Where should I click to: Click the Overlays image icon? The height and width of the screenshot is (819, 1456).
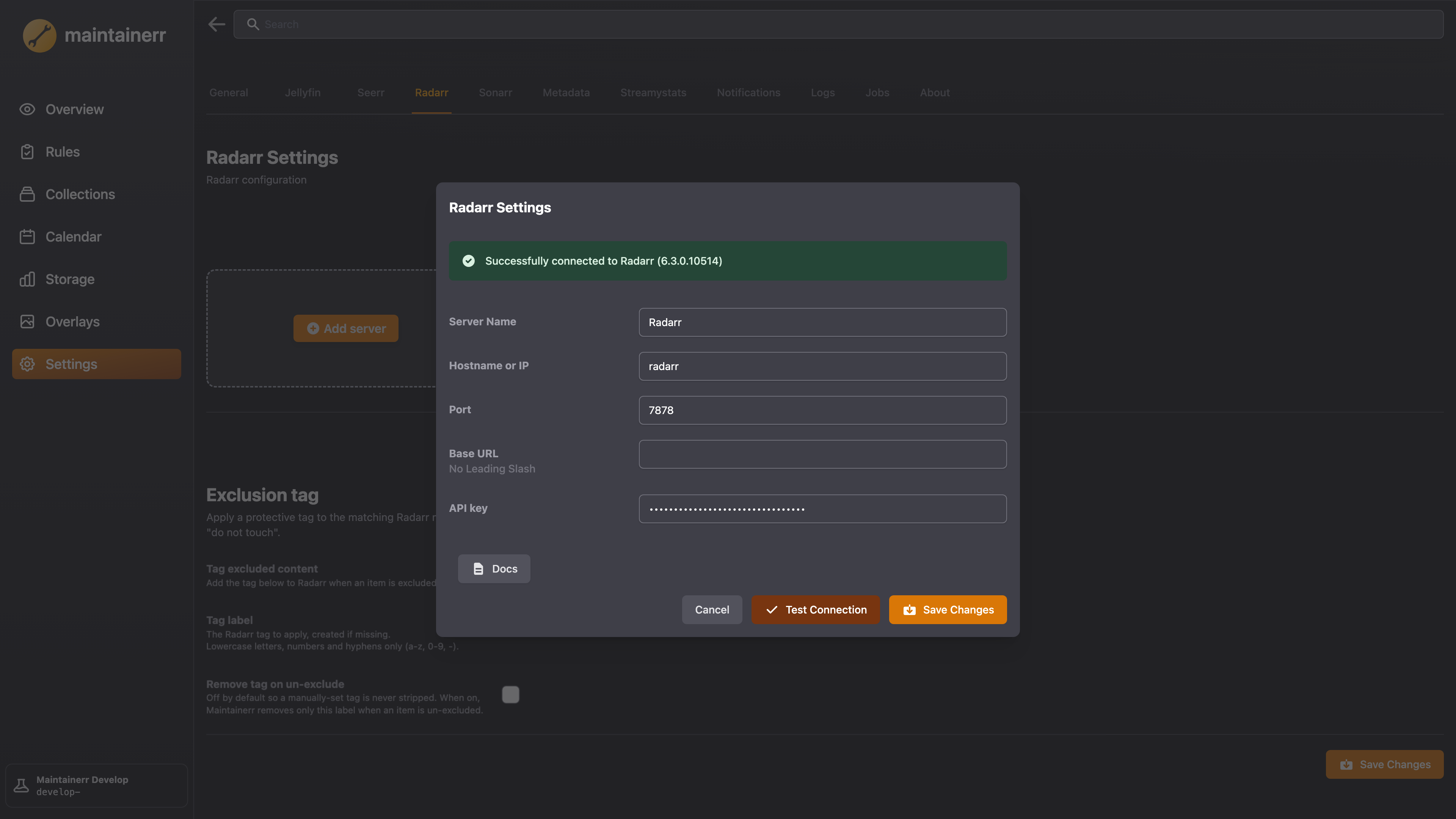(27, 321)
